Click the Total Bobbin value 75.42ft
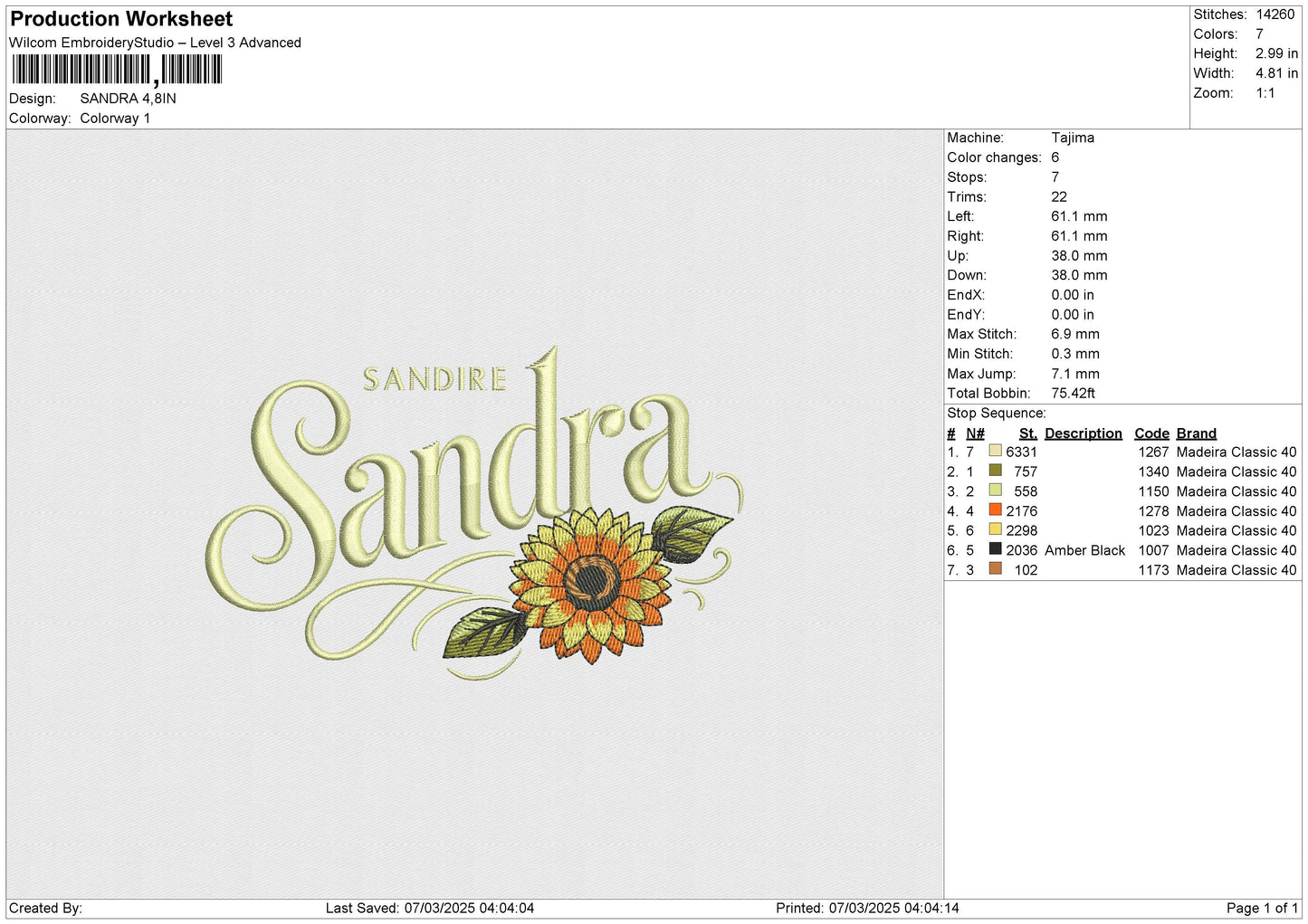 [1073, 393]
